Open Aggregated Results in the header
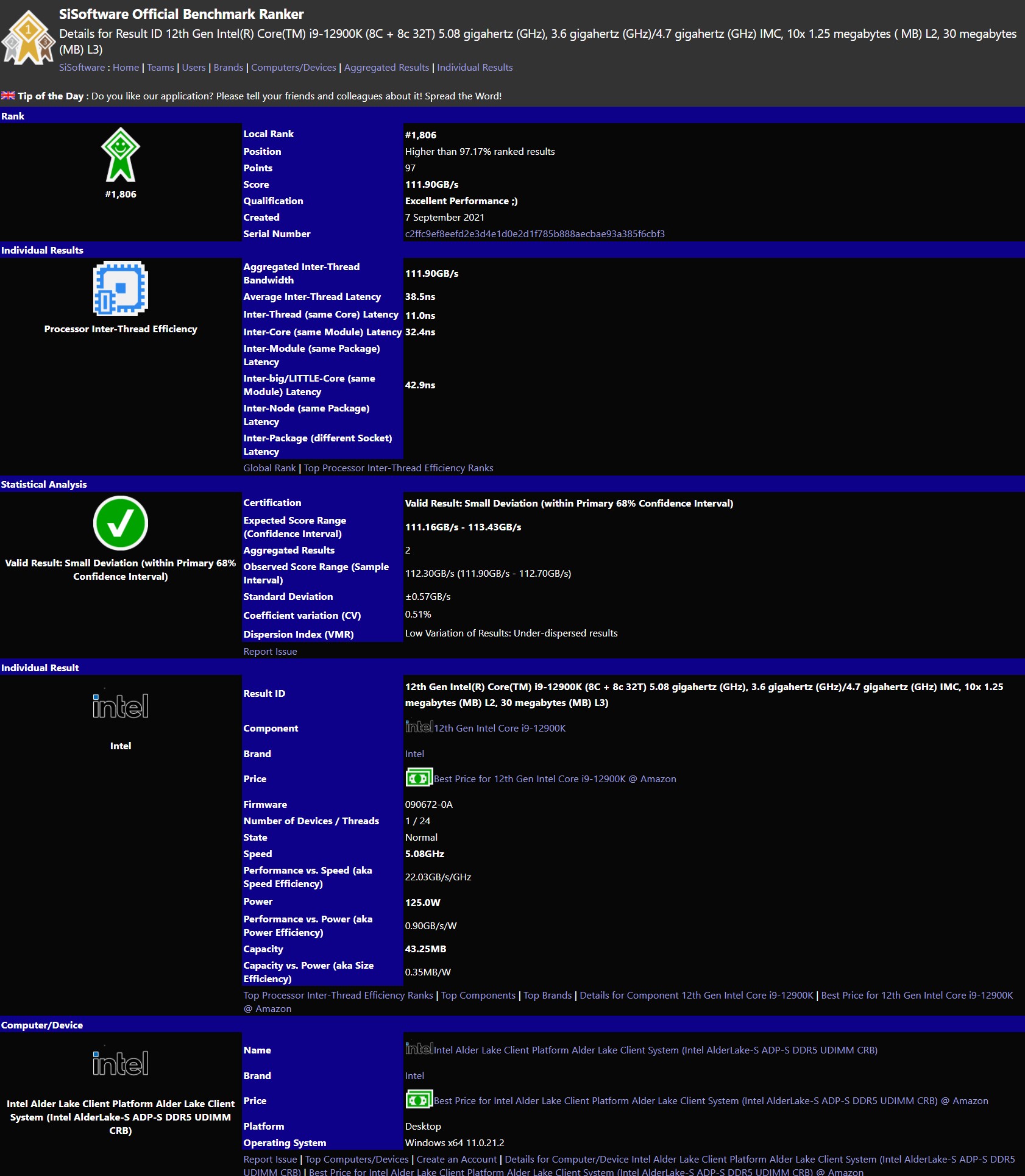 (386, 68)
